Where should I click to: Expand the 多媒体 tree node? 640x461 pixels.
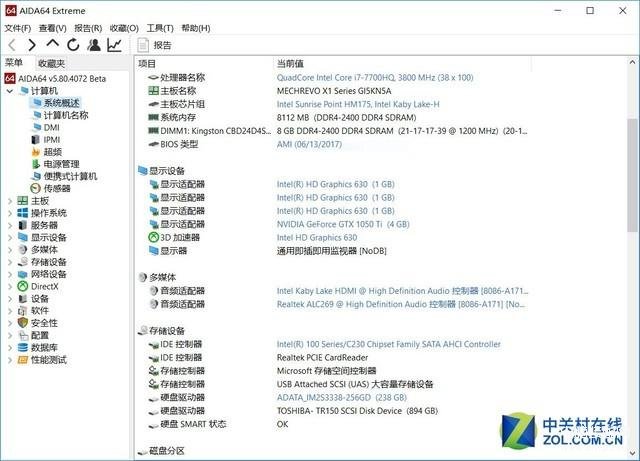coord(10,250)
